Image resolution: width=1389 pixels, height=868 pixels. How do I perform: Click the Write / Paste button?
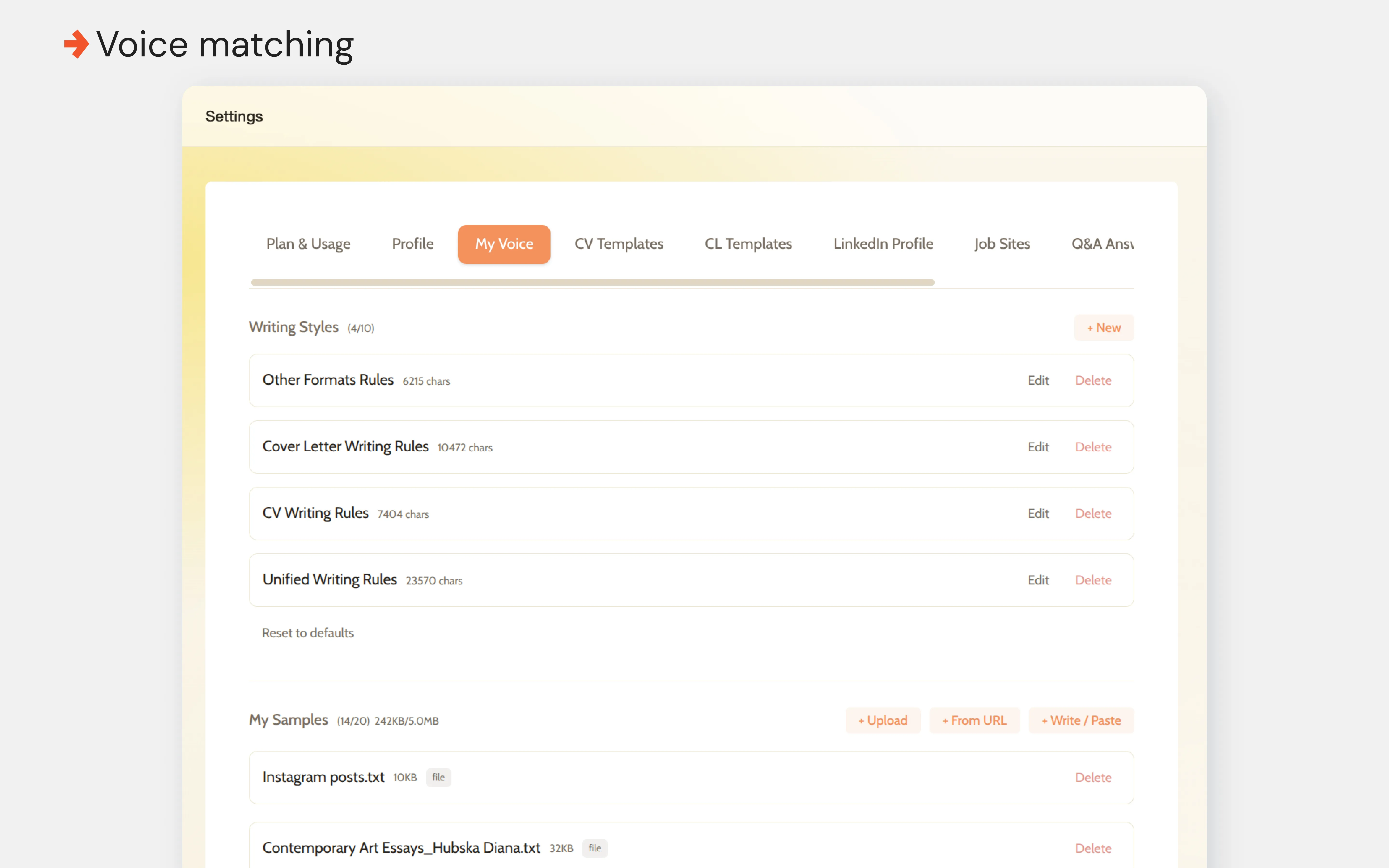coord(1081,720)
